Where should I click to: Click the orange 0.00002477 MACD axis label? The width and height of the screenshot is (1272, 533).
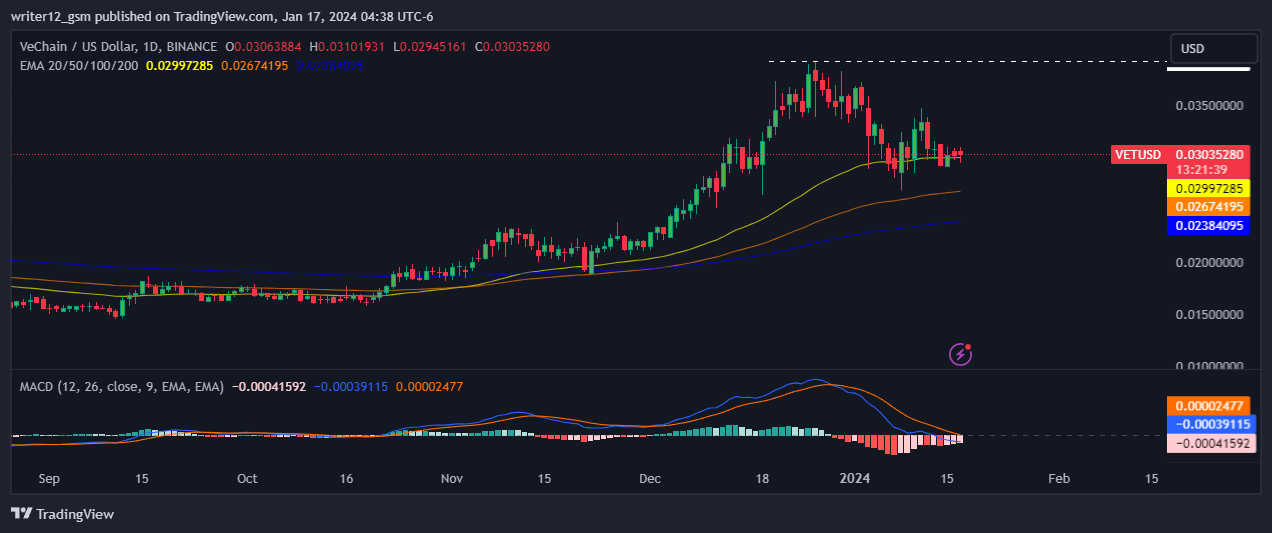click(1209, 406)
